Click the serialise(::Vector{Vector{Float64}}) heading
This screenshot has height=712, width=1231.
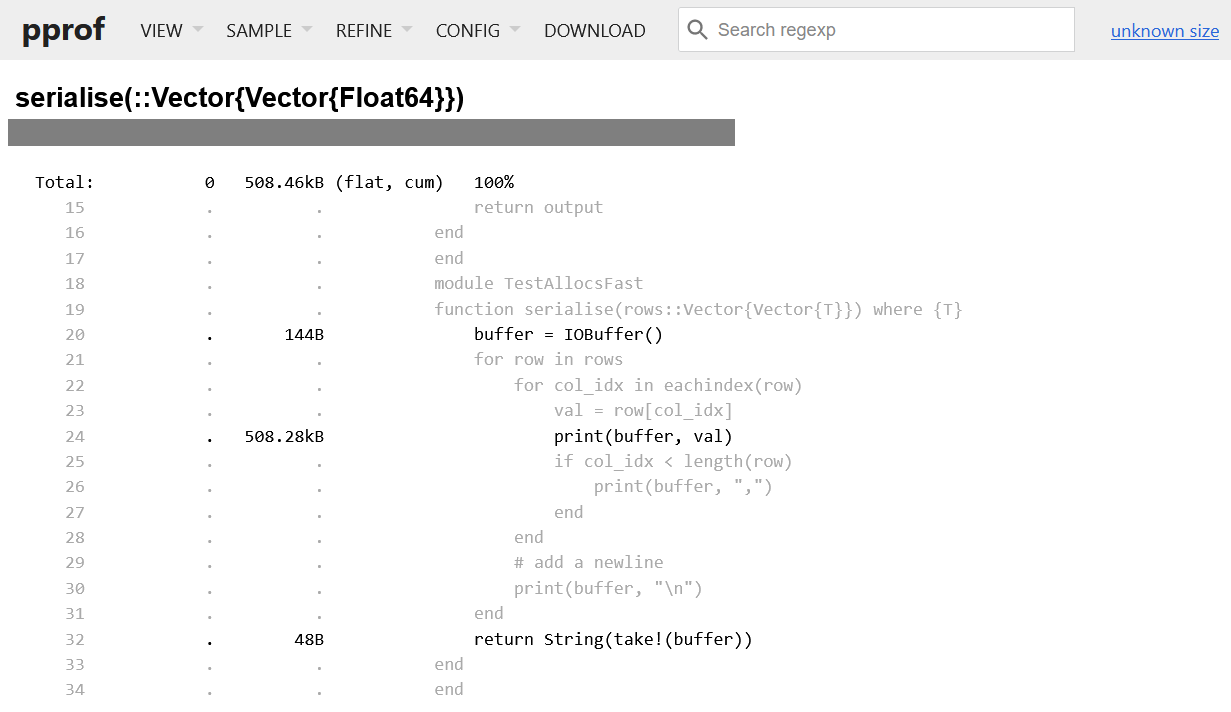[240, 98]
